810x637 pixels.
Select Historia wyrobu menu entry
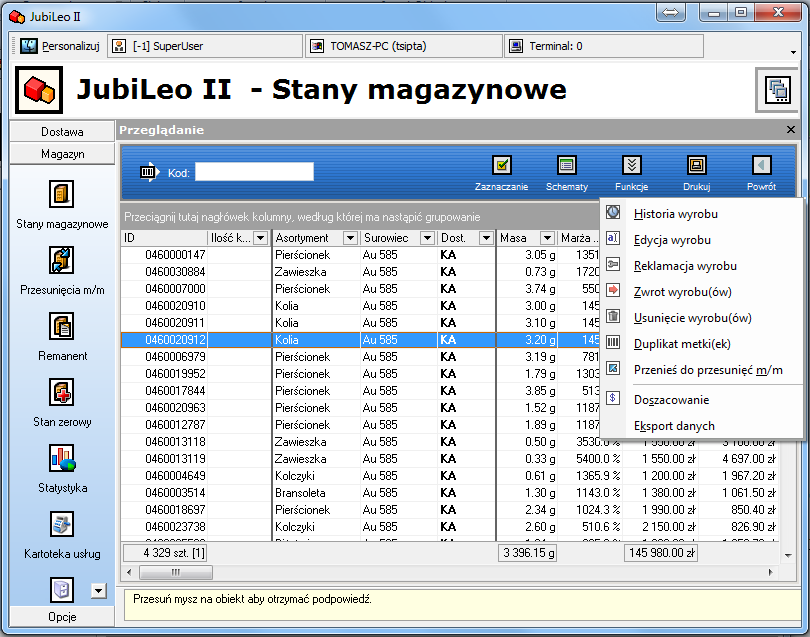pyautogui.click(x=702, y=214)
